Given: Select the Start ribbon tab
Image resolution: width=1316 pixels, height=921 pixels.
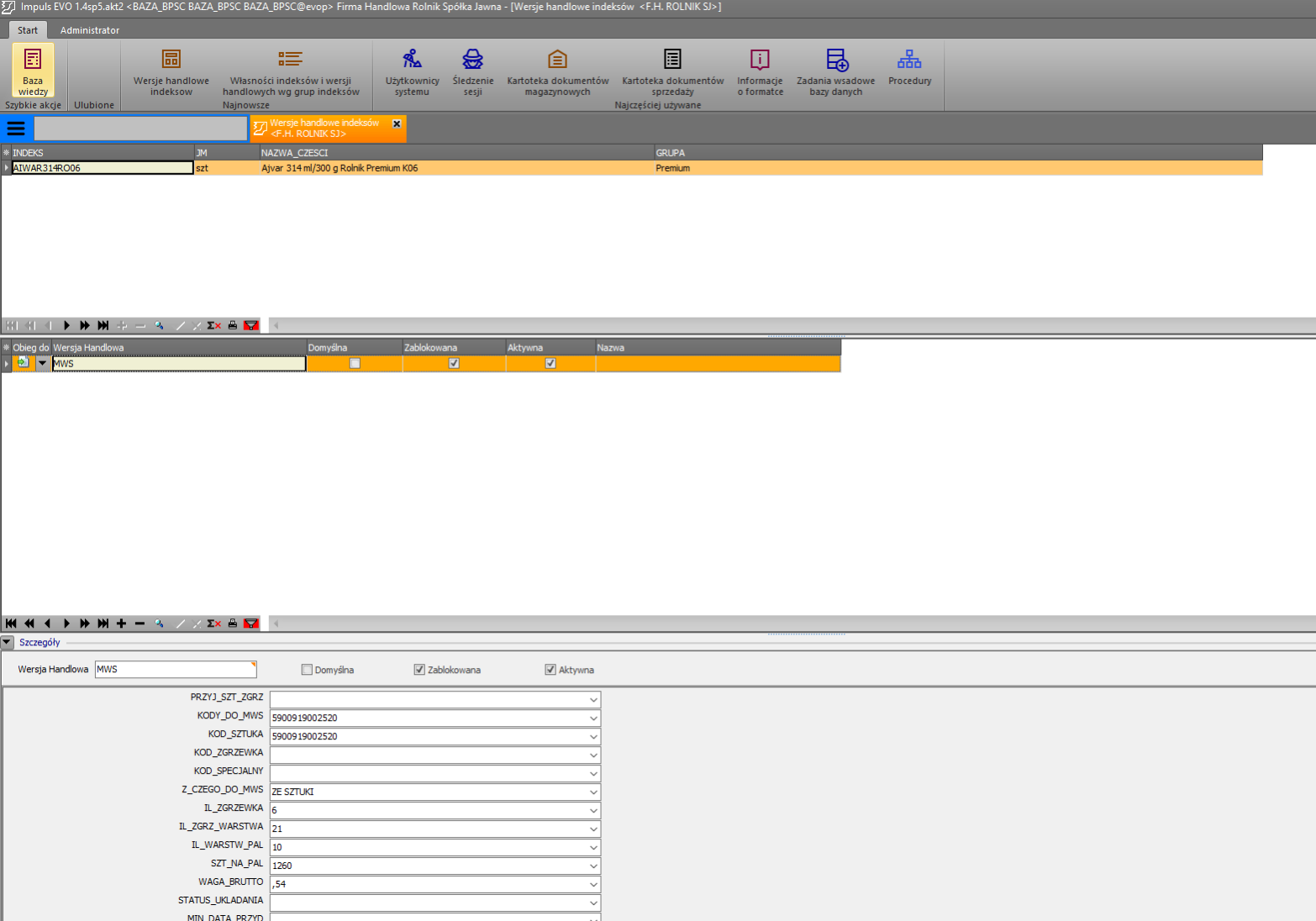Looking at the screenshot, I should pyautogui.click(x=28, y=30).
